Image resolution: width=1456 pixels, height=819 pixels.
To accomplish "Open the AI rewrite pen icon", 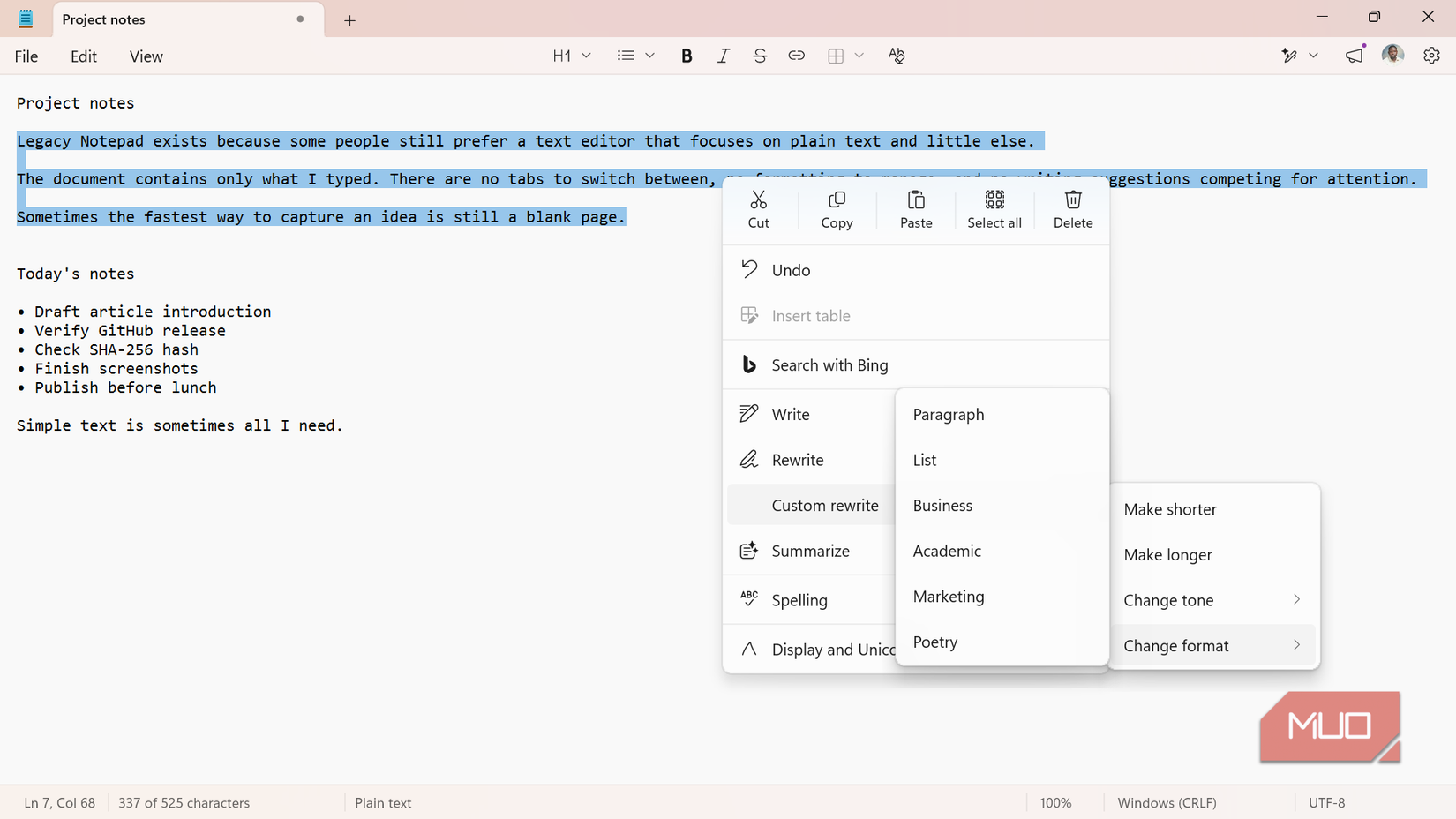I will pos(1289,56).
